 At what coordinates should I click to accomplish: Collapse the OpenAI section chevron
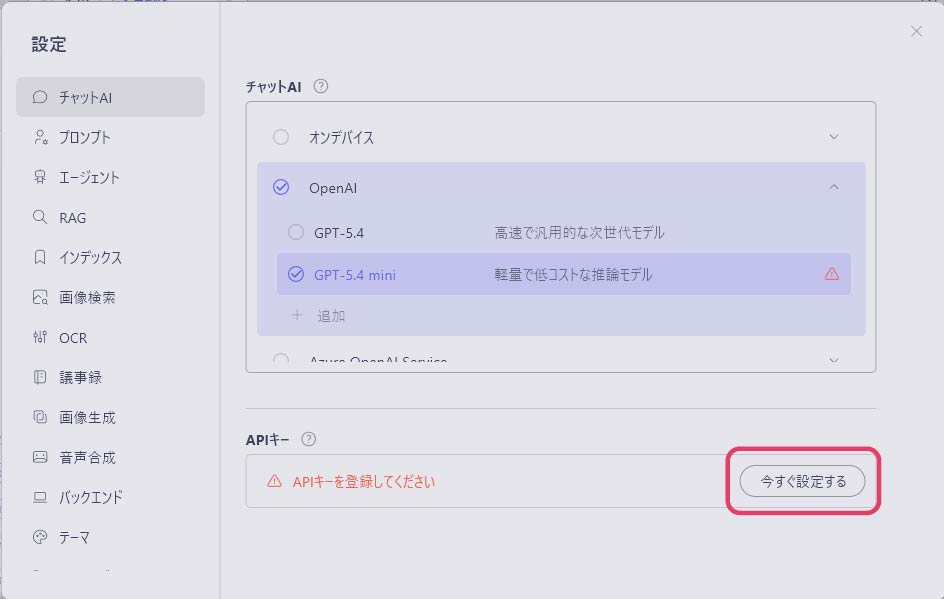coord(834,187)
